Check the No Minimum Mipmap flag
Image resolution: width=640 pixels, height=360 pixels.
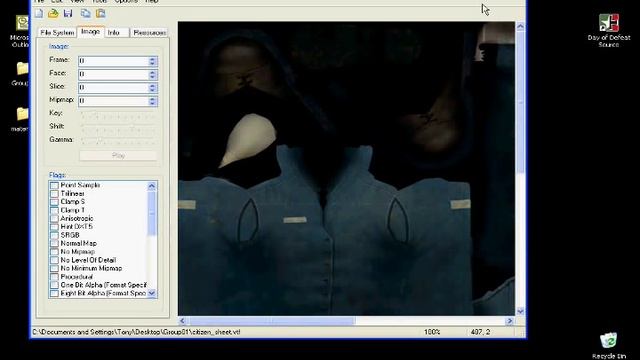point(54,268)
